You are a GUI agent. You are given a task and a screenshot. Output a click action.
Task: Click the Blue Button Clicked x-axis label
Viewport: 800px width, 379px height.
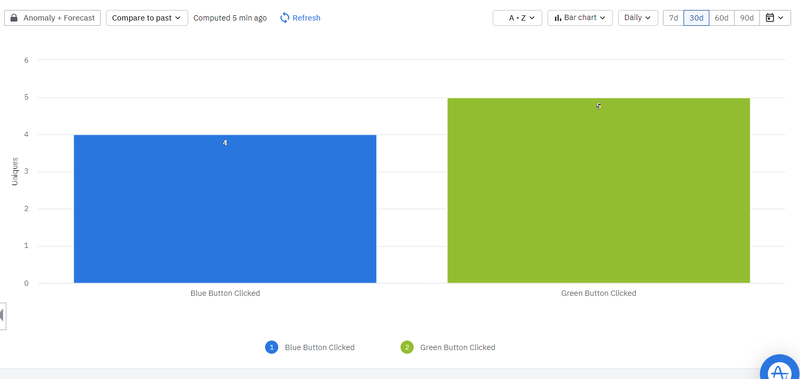point(225,293)
